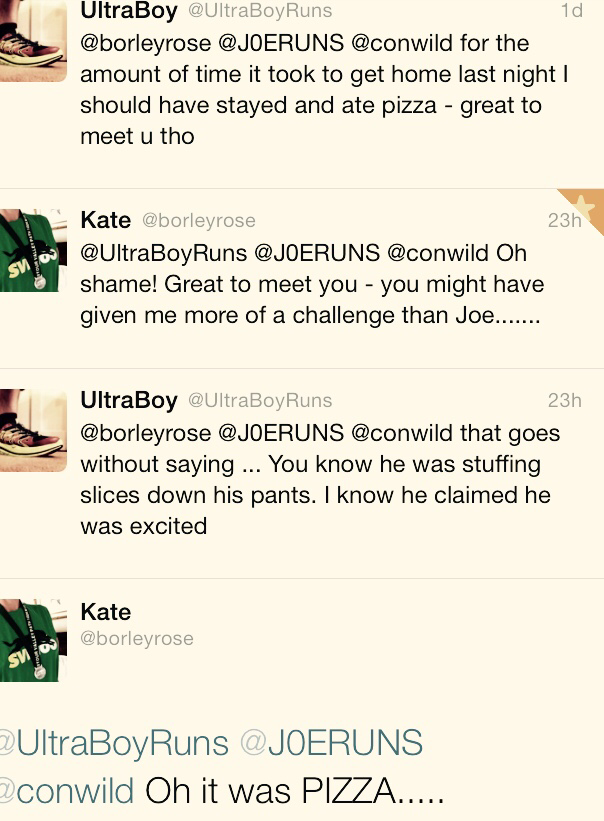Open the 'Oh it was PIZZA.....' tweet text
Image resolution: width=604 pixels, height=821 pixels.
(294, 791)
